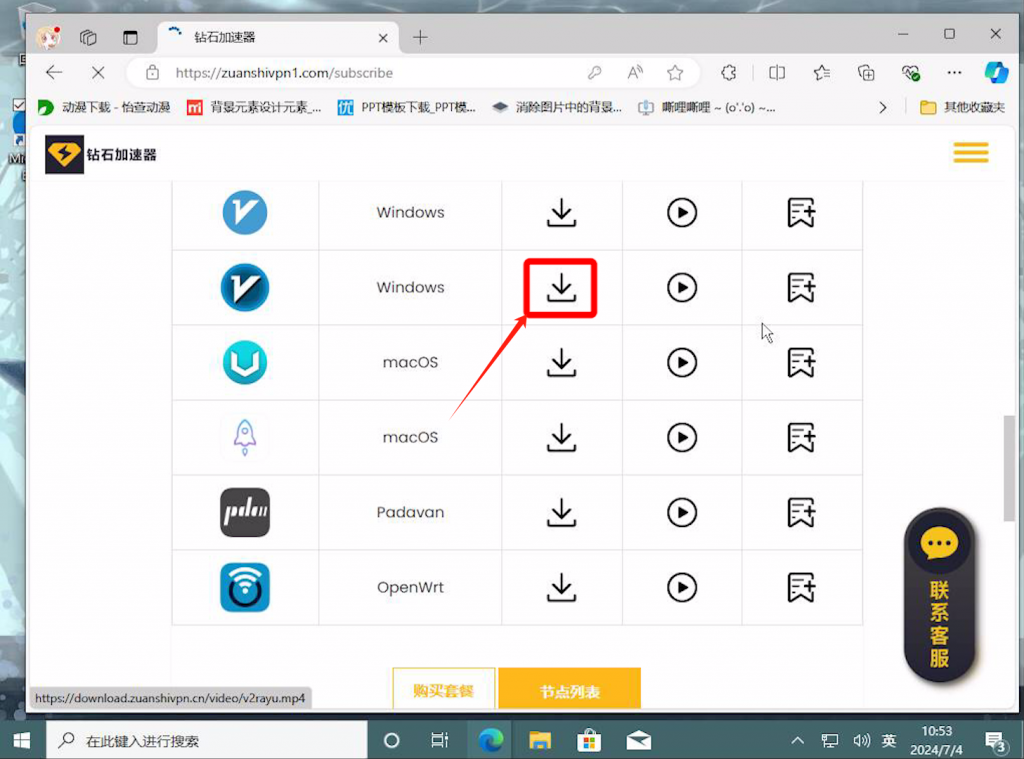Viewport: 1024px width, 759px height.
Task: Open bookmark-plus icon in OpenWrt row
Action: coord(801,587)
